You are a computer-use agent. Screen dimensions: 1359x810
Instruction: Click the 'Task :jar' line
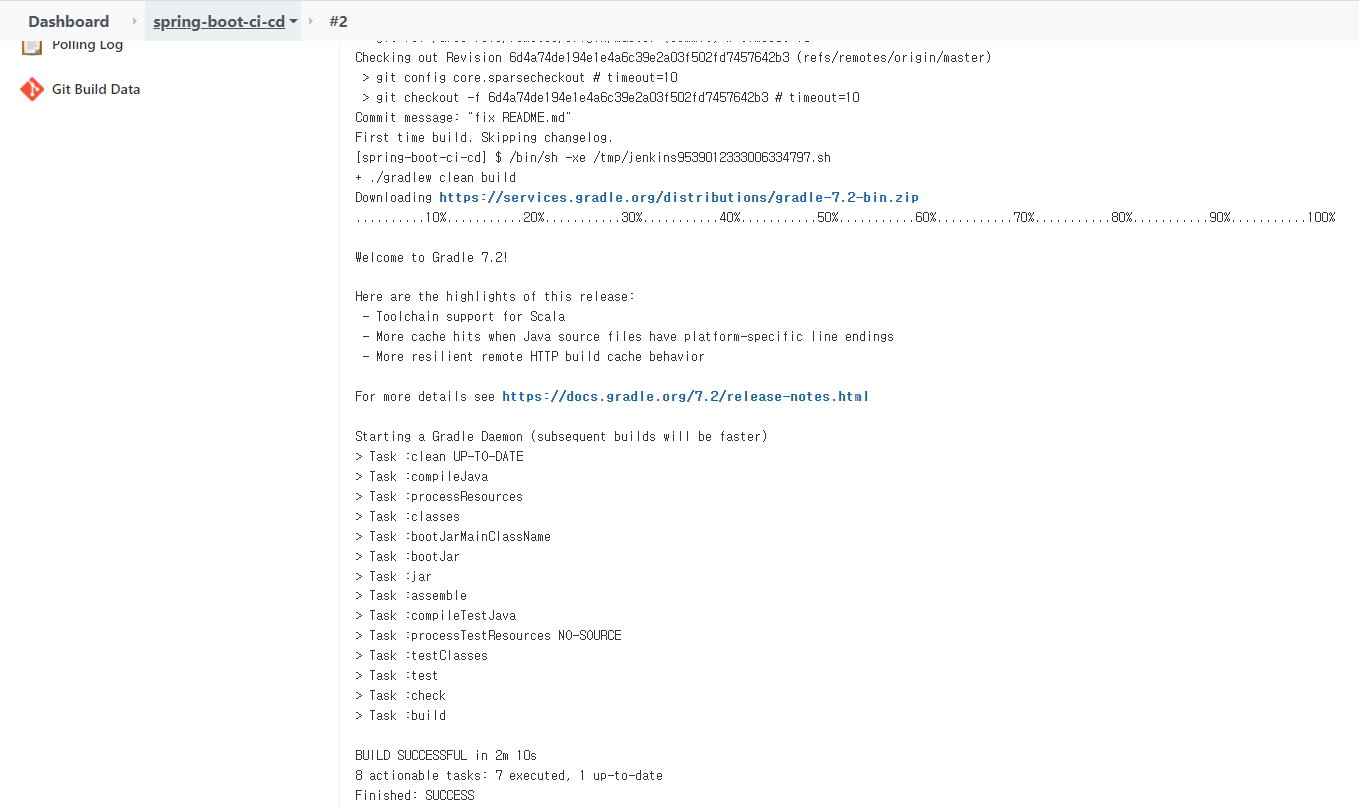click(x=393, y=576)
